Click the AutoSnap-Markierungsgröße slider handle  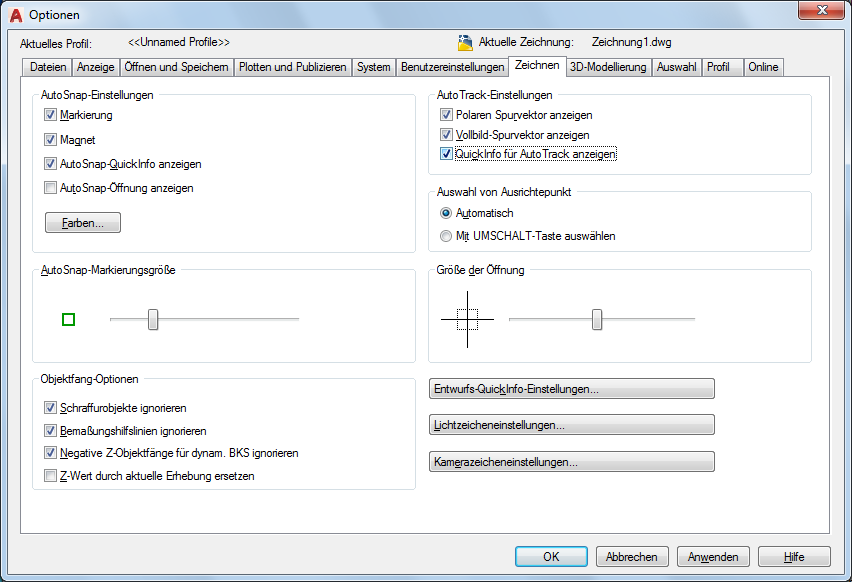click(x=153, y=319)
